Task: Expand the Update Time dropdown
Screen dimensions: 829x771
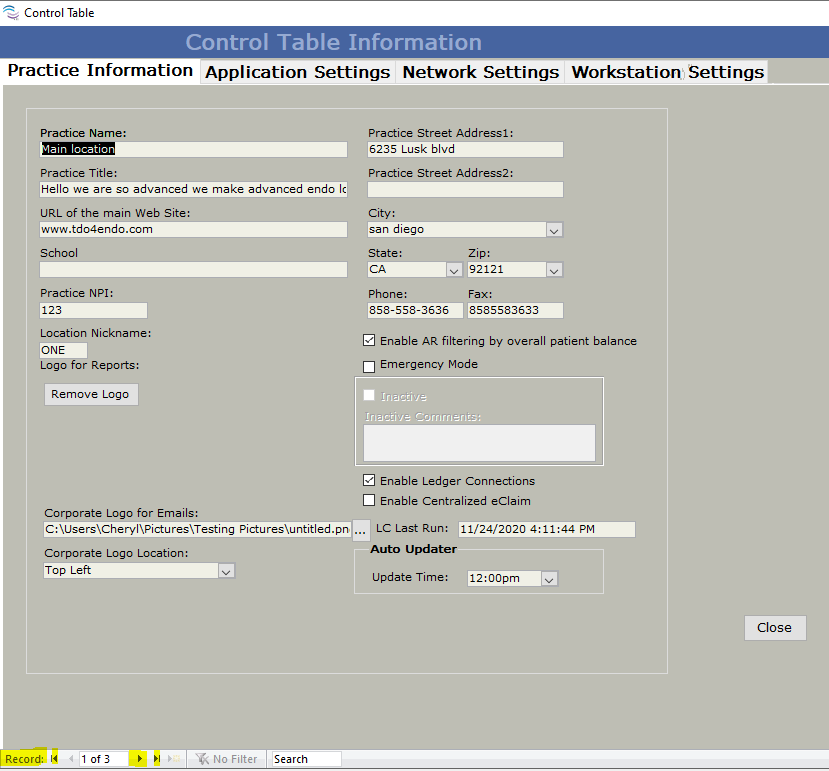Action: (x=548, y=579)
